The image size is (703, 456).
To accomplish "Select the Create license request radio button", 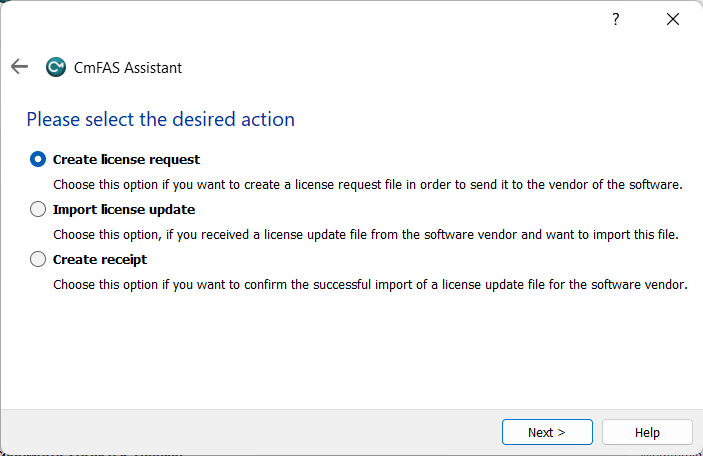I will (38, 159).
